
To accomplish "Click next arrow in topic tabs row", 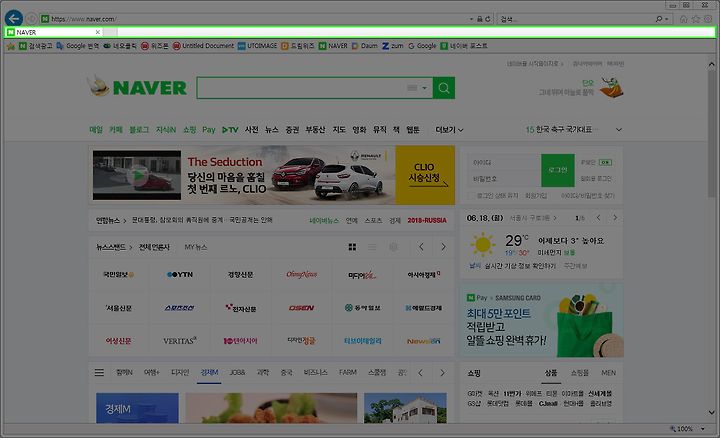I will coord(442,373).
